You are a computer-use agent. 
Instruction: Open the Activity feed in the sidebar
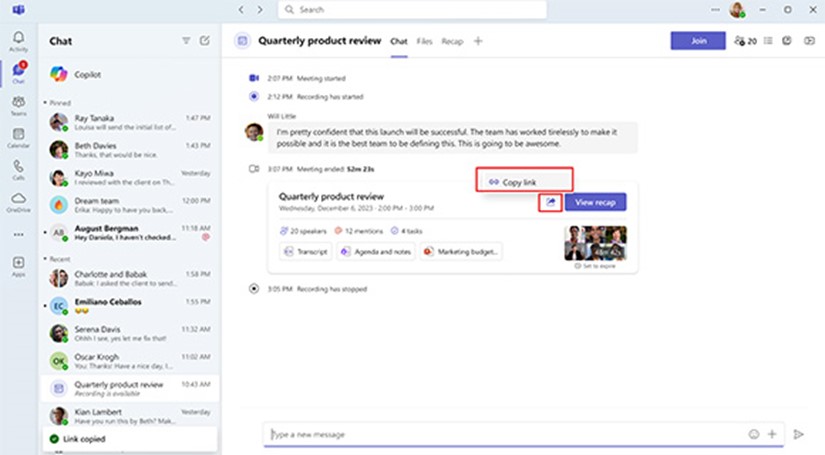coord(18,41)
